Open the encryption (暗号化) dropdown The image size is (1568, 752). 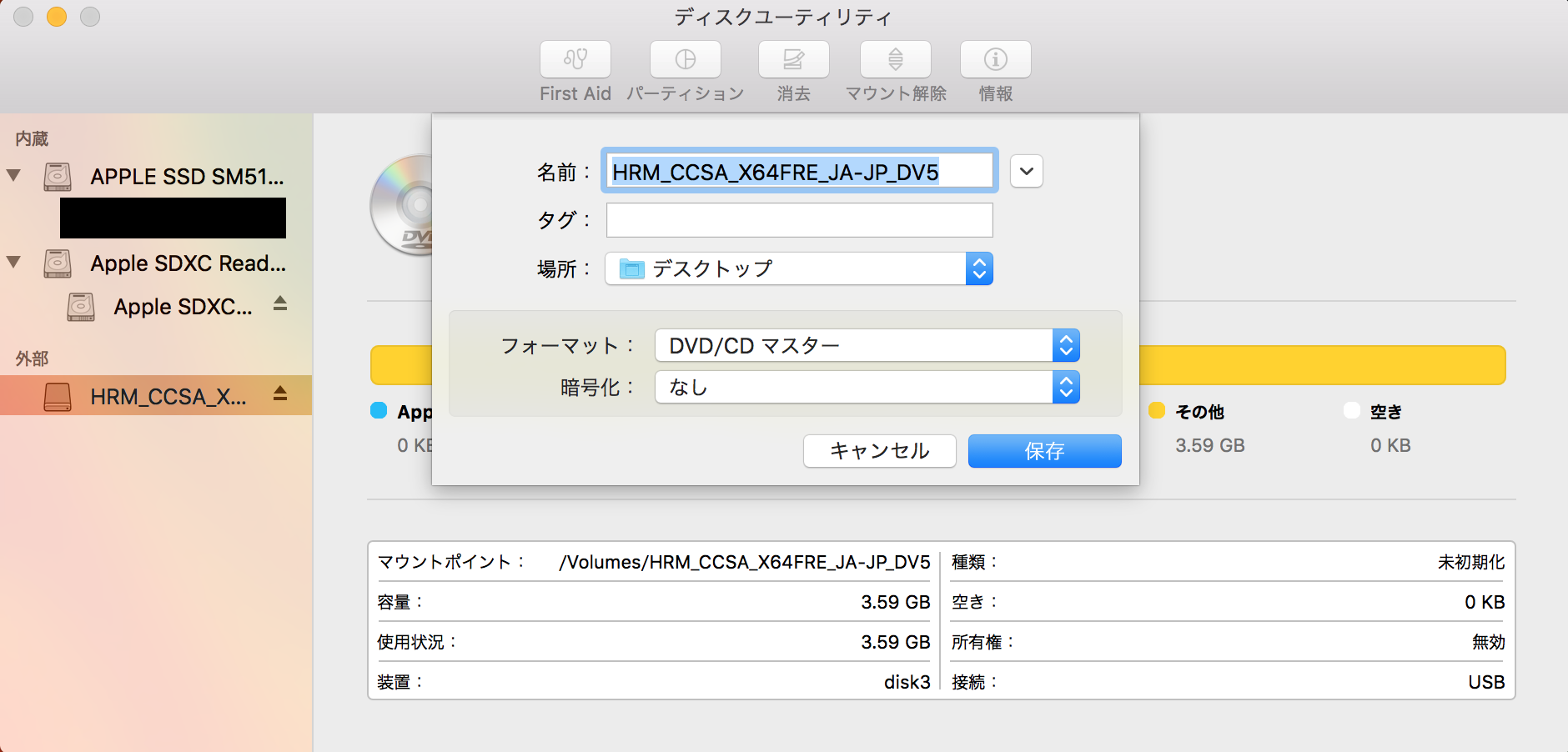coord(867,387)
